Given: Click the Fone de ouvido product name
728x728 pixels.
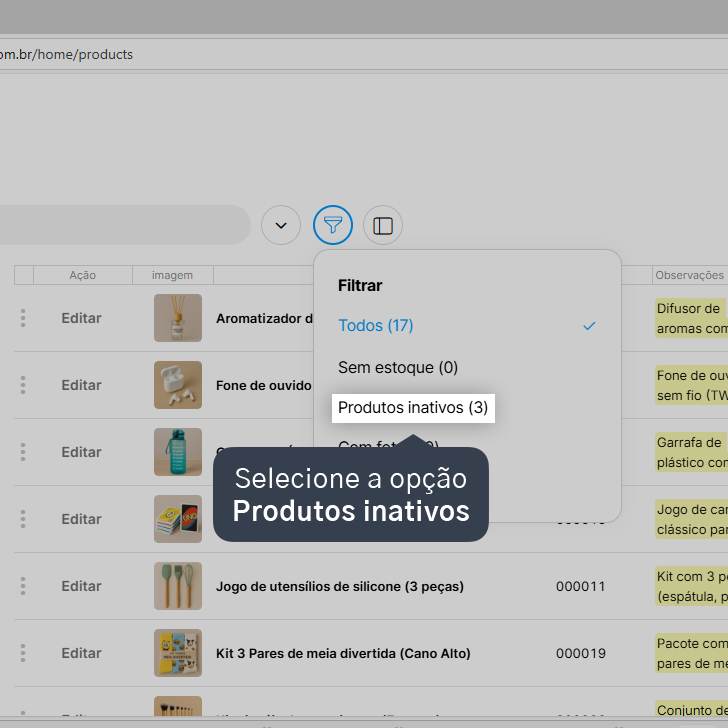Looking at the screenshot, I should 264,385.
